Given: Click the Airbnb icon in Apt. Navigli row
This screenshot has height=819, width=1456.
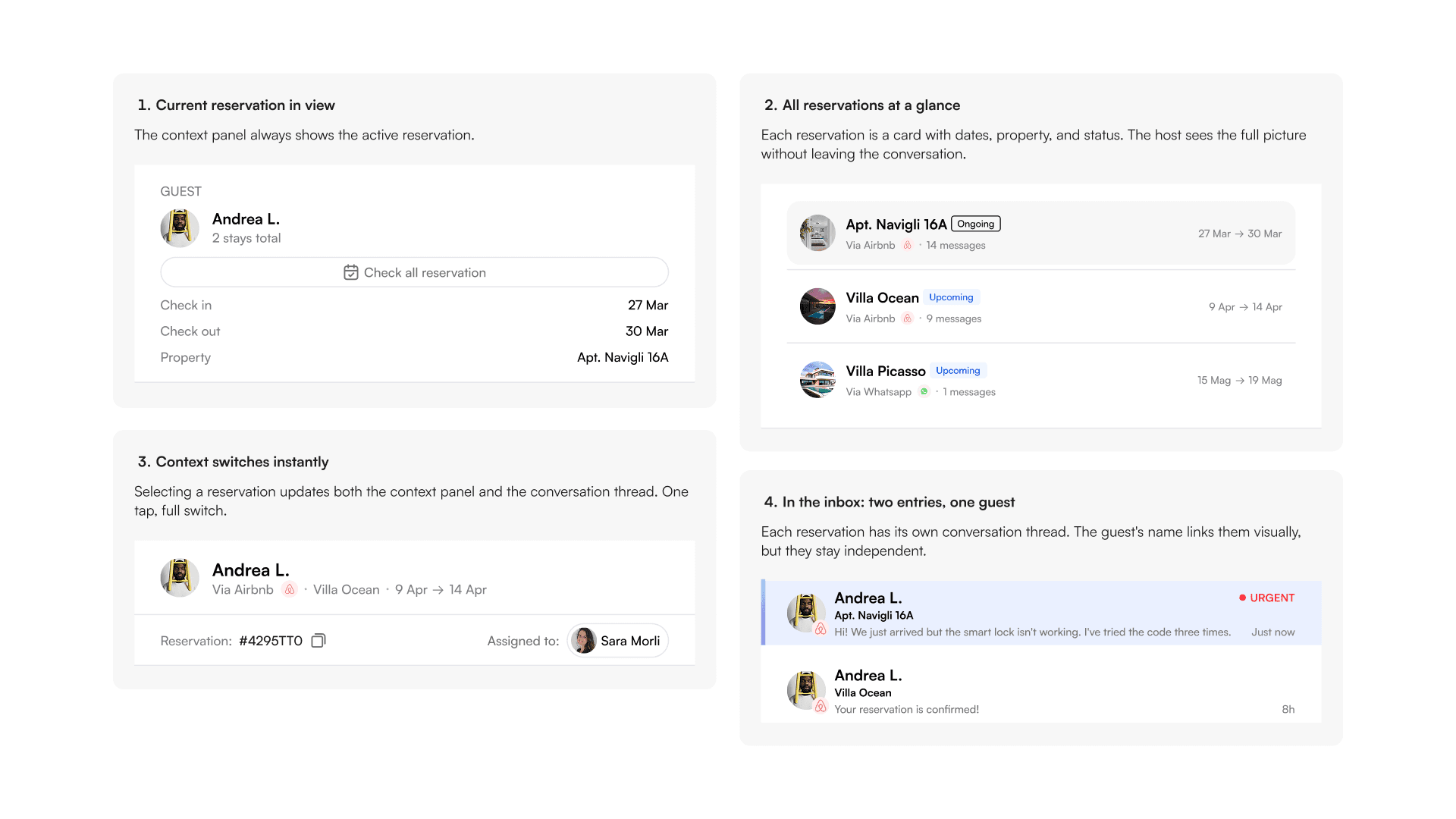Looking at the screenshot, I should (907, 245).
